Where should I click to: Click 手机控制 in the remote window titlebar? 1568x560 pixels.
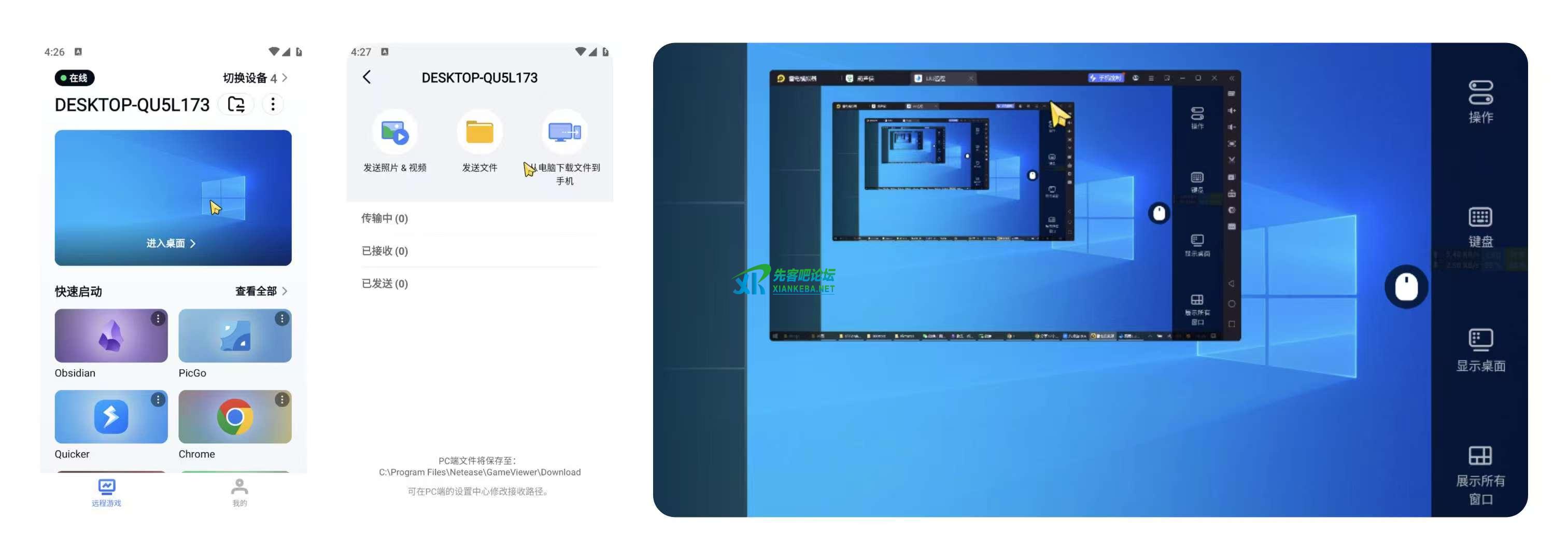[x=1106, y=78]
